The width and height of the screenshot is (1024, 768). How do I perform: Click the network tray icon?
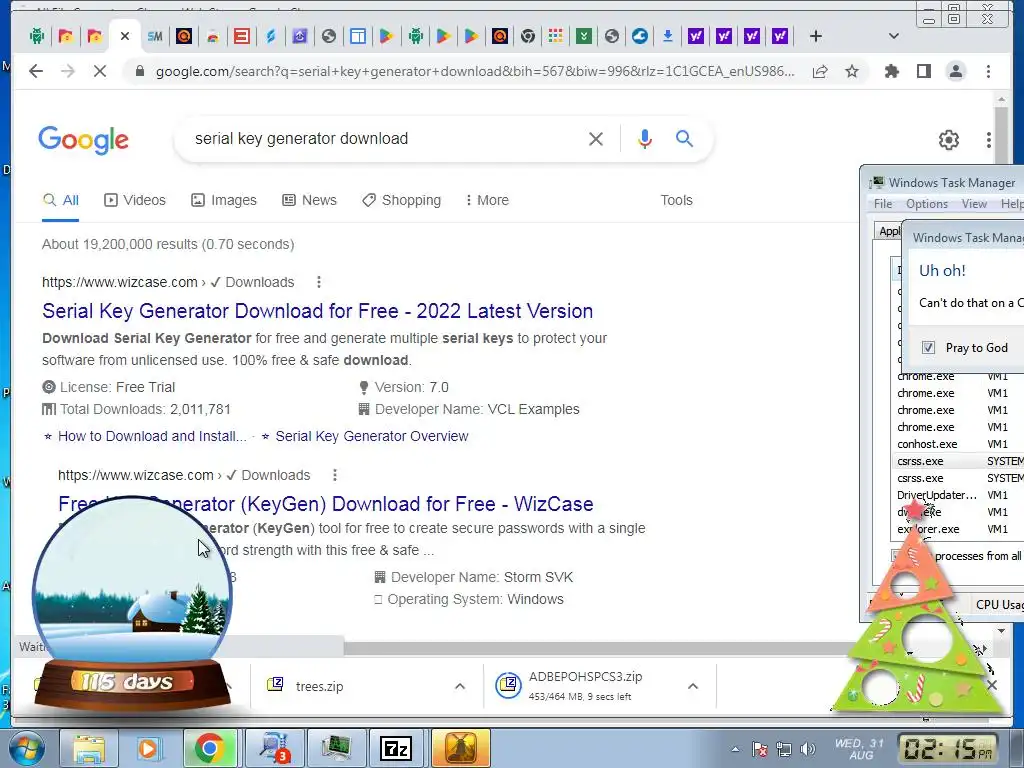click(784, 749)
